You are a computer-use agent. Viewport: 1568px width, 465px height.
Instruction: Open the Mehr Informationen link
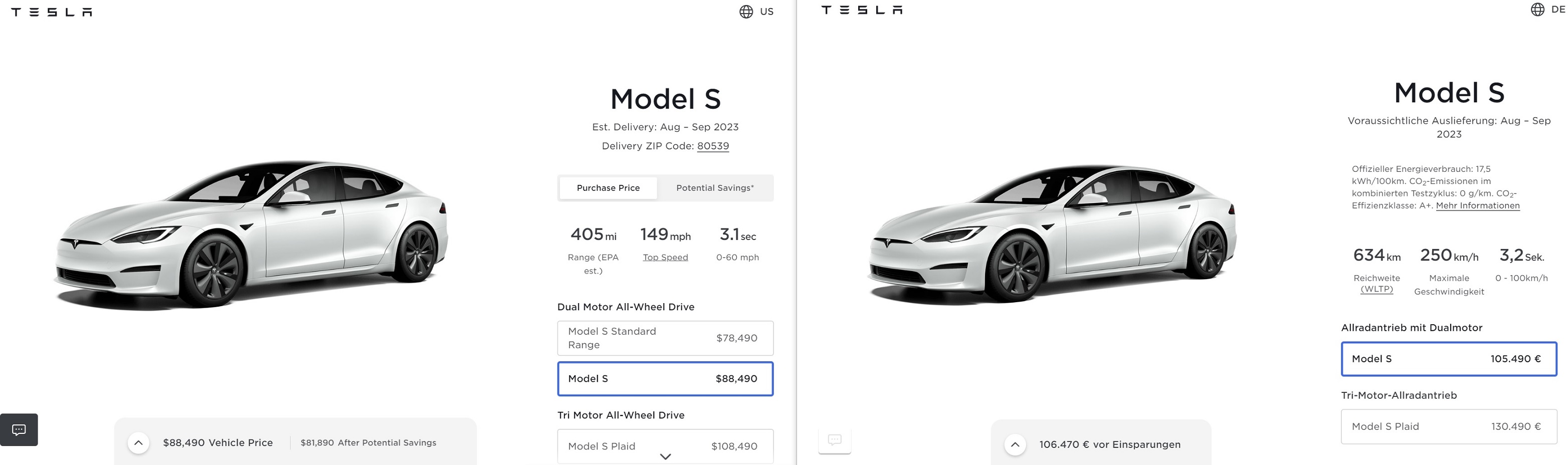point(1478,205)
